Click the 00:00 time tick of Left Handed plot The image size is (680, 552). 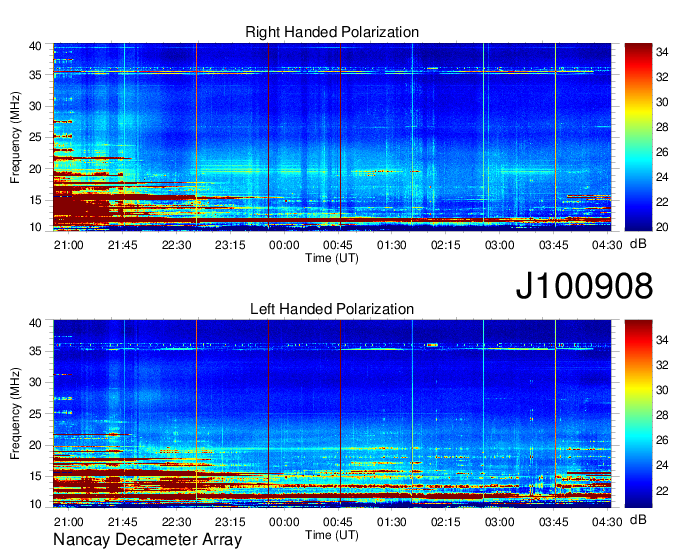284,522
